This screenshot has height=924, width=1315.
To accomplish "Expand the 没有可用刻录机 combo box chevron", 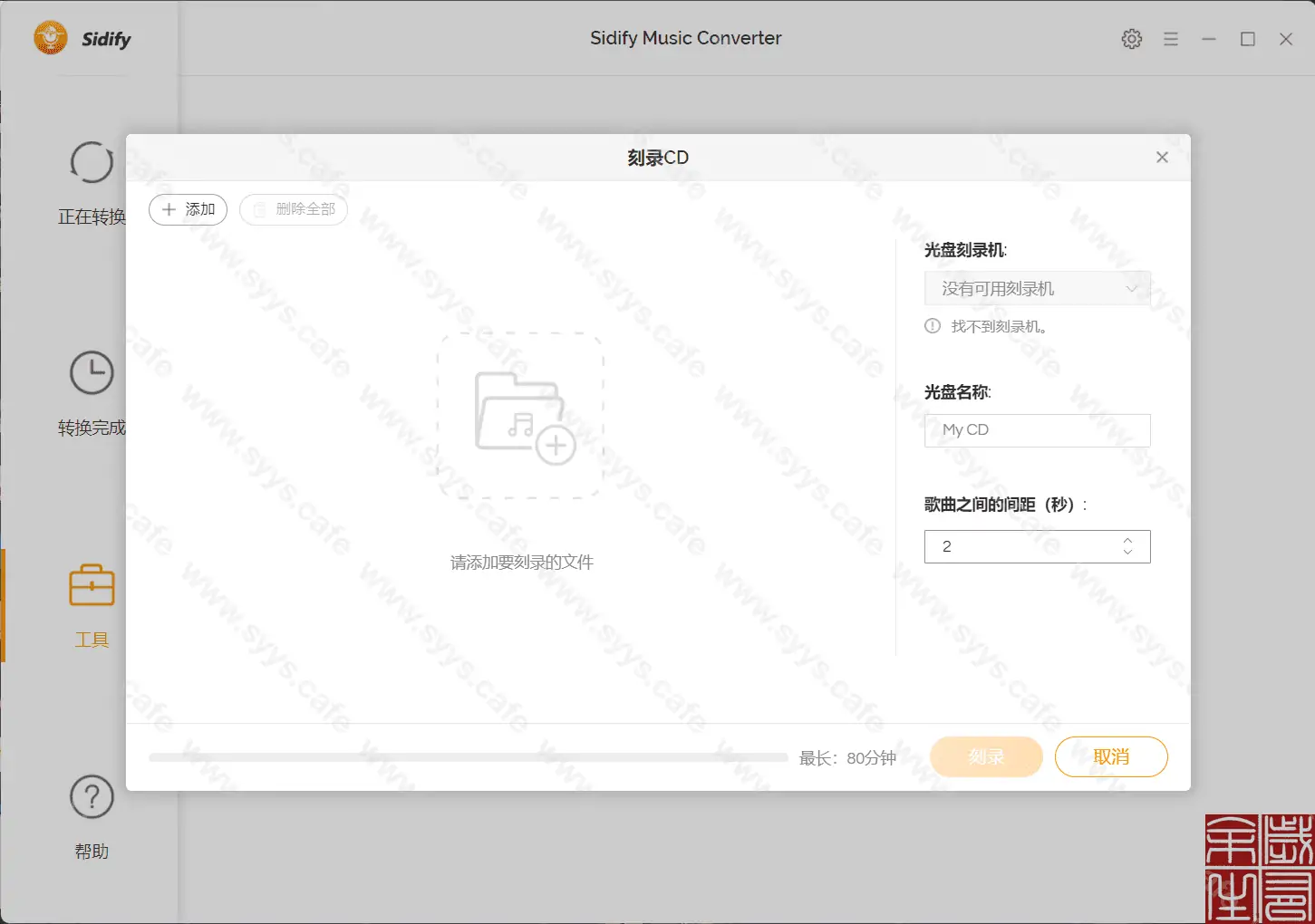I will (x=1130, y=287).
